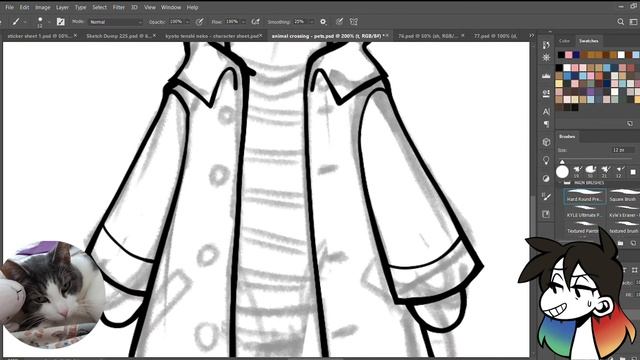The height and width of the screenshot is (360, 640).
Task: Switch to Sketch Dump 225.psd tab
Action: [x=118, y=36]
